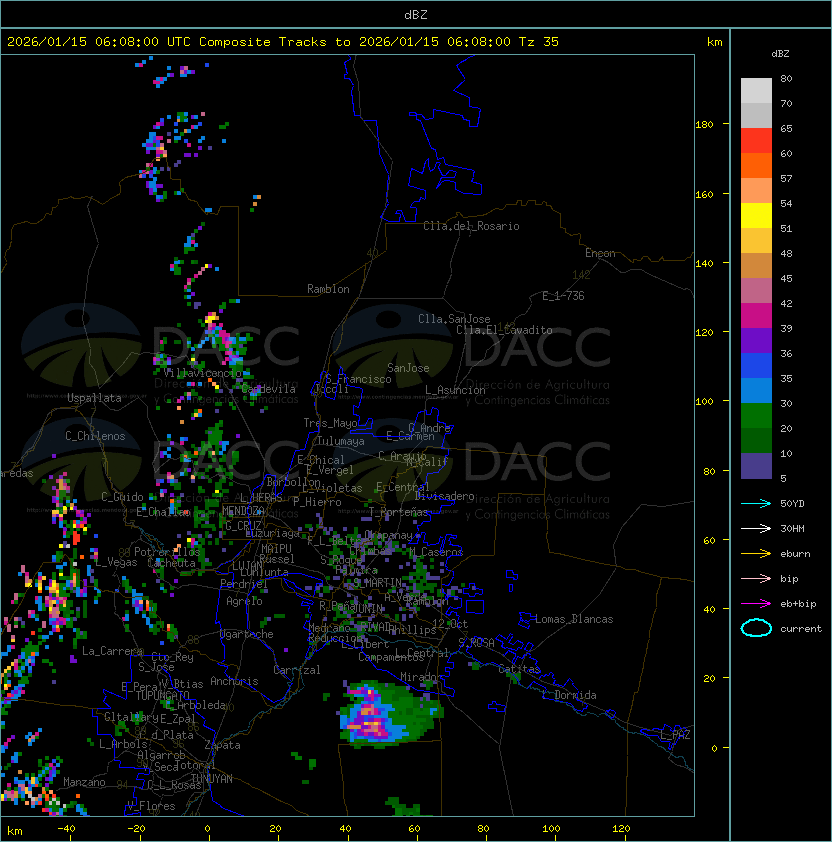Click the UTC timestamp header text
Viewport: 832px width, 842px height.
pos(283,42)
